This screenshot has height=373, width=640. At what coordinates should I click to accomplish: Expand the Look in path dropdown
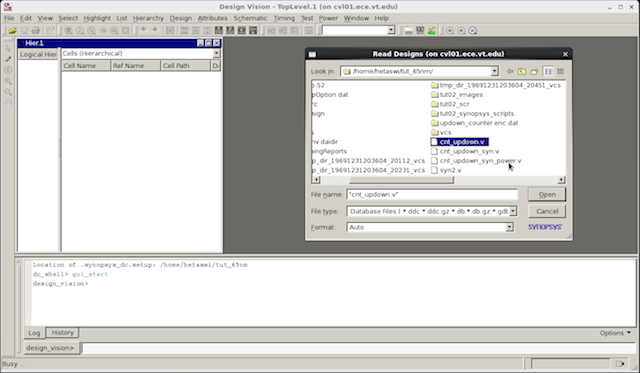point(494,71)
